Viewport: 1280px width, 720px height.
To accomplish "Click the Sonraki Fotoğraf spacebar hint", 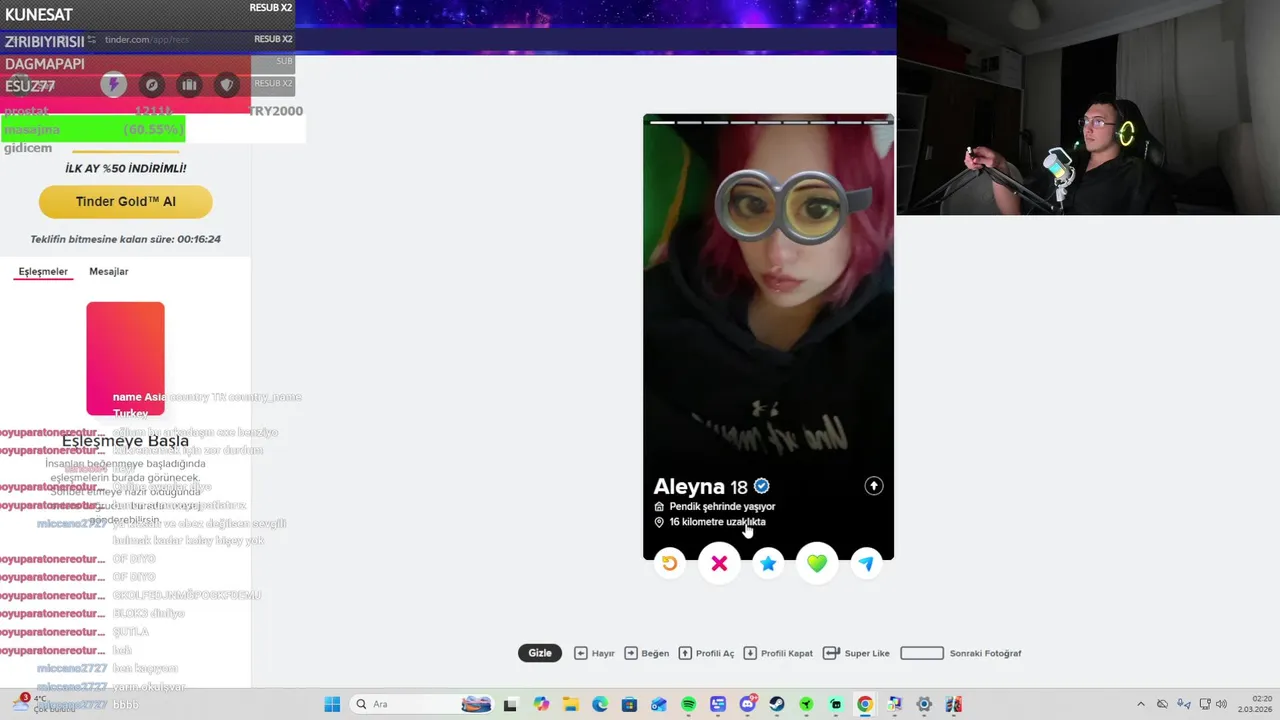I will click(961, 653).
